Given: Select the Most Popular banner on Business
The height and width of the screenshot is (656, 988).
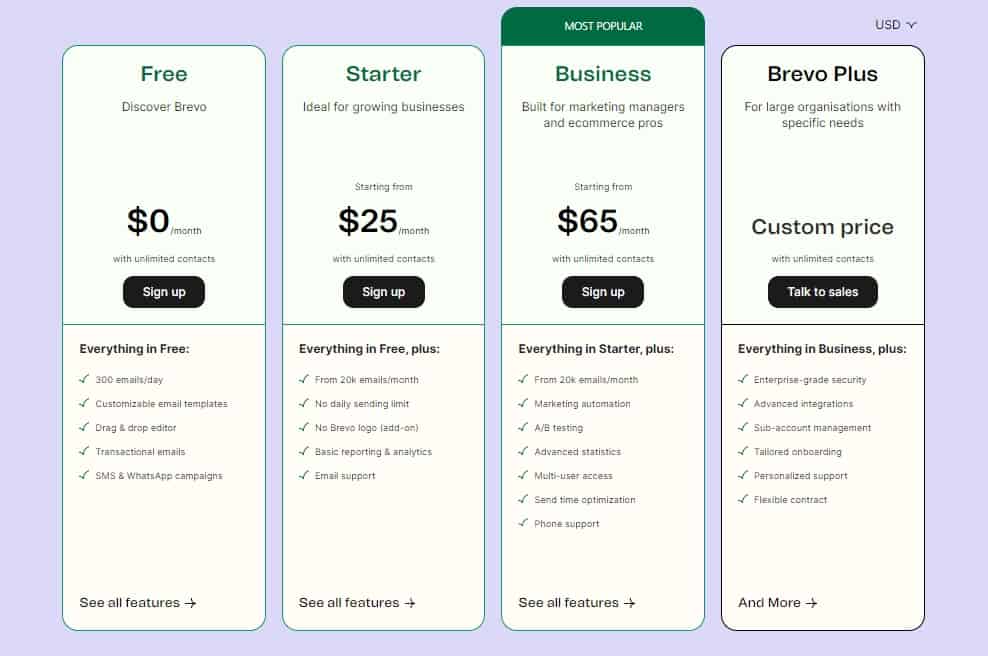Looking at the screenshot, I should pyautogui.click(x=603, y=26).
